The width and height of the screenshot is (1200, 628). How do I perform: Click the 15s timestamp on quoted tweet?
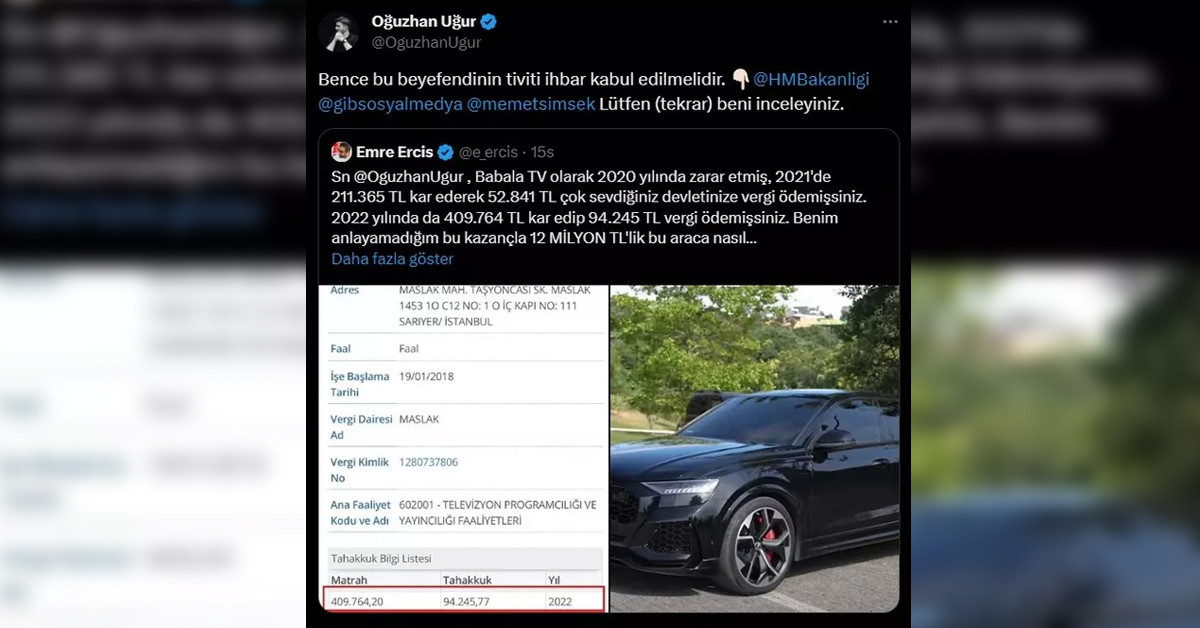click(542, 152)
